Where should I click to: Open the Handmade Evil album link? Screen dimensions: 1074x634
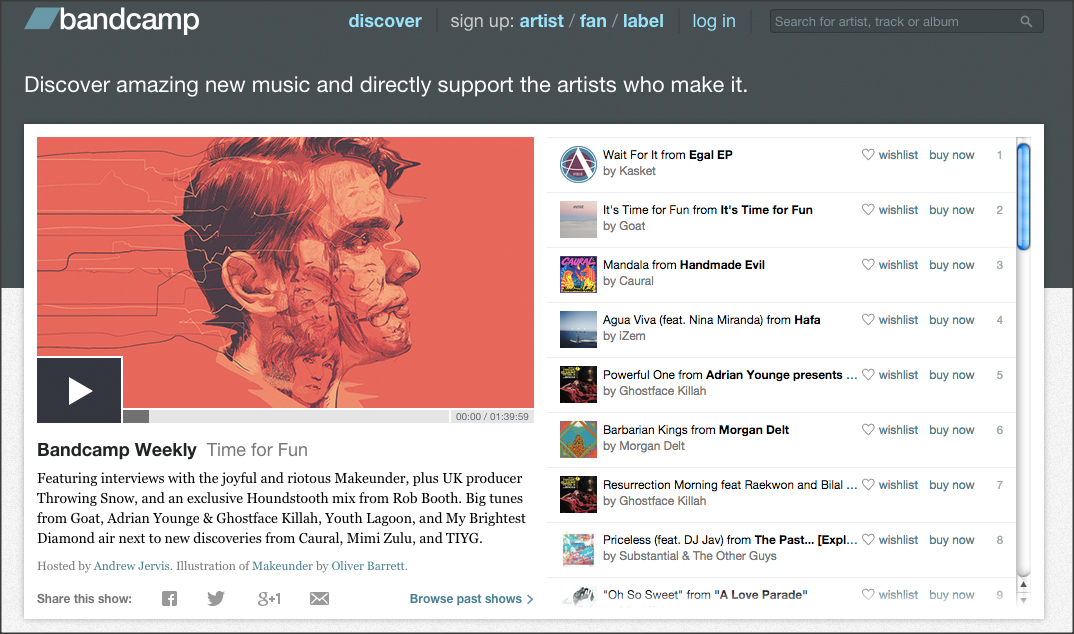[x=722, y=264]
